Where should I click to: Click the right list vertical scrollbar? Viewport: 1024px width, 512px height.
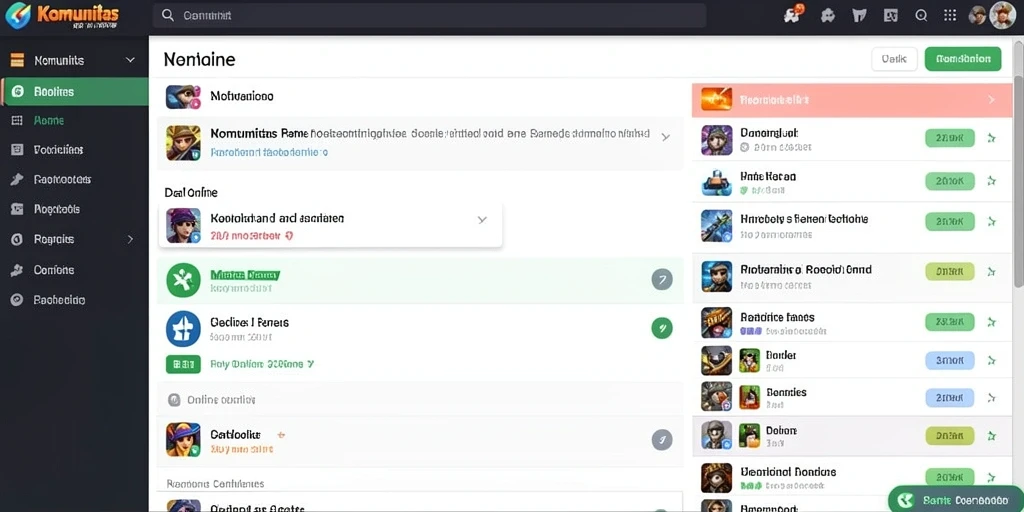point(1019,184)
